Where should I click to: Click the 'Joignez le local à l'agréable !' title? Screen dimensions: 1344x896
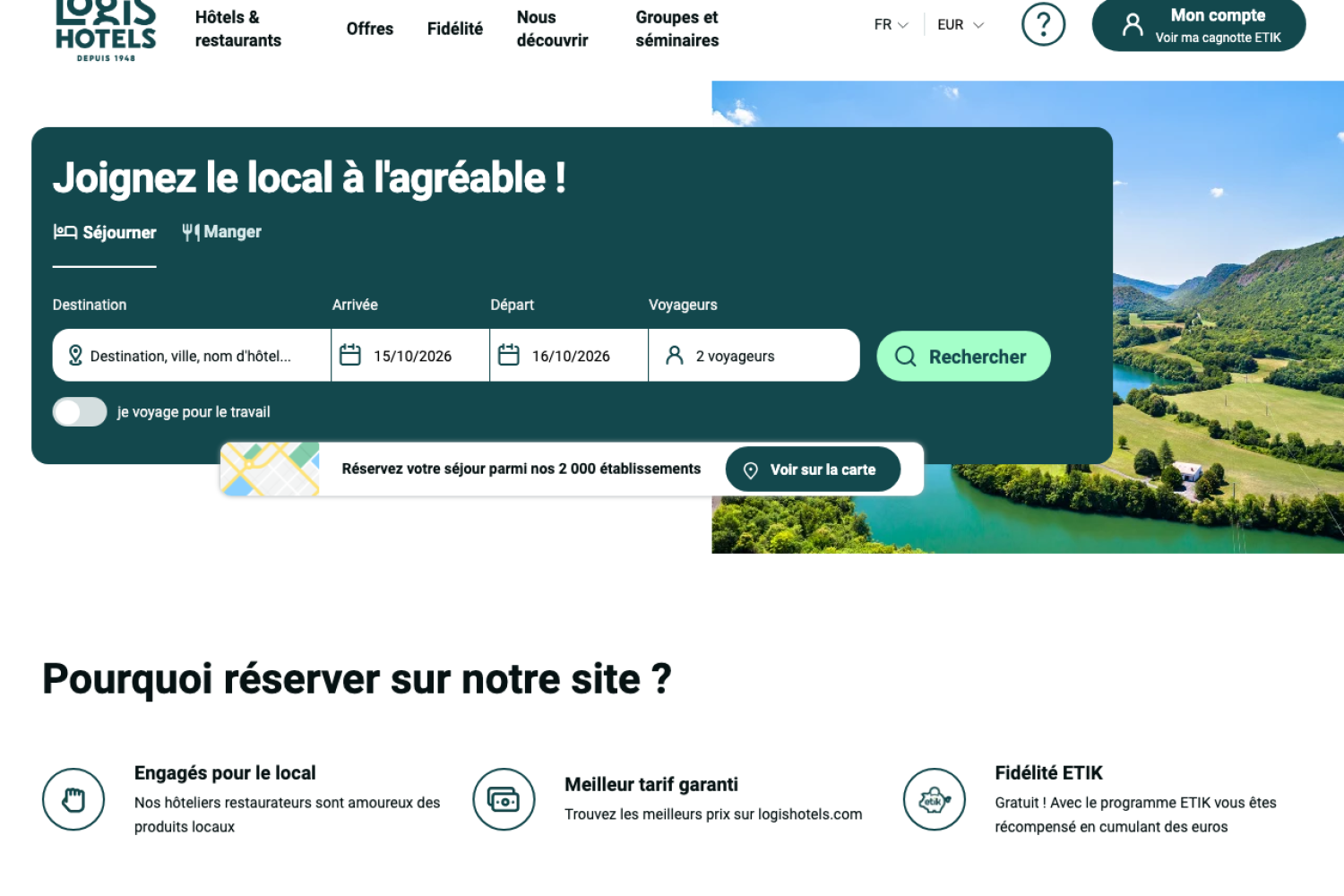click(x=309, y=177)
